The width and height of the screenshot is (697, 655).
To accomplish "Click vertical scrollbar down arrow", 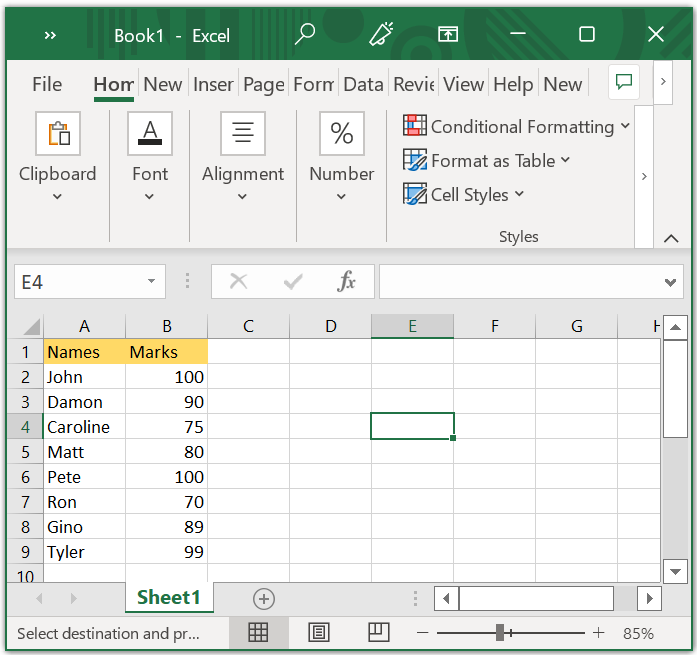I will [676, 572].
